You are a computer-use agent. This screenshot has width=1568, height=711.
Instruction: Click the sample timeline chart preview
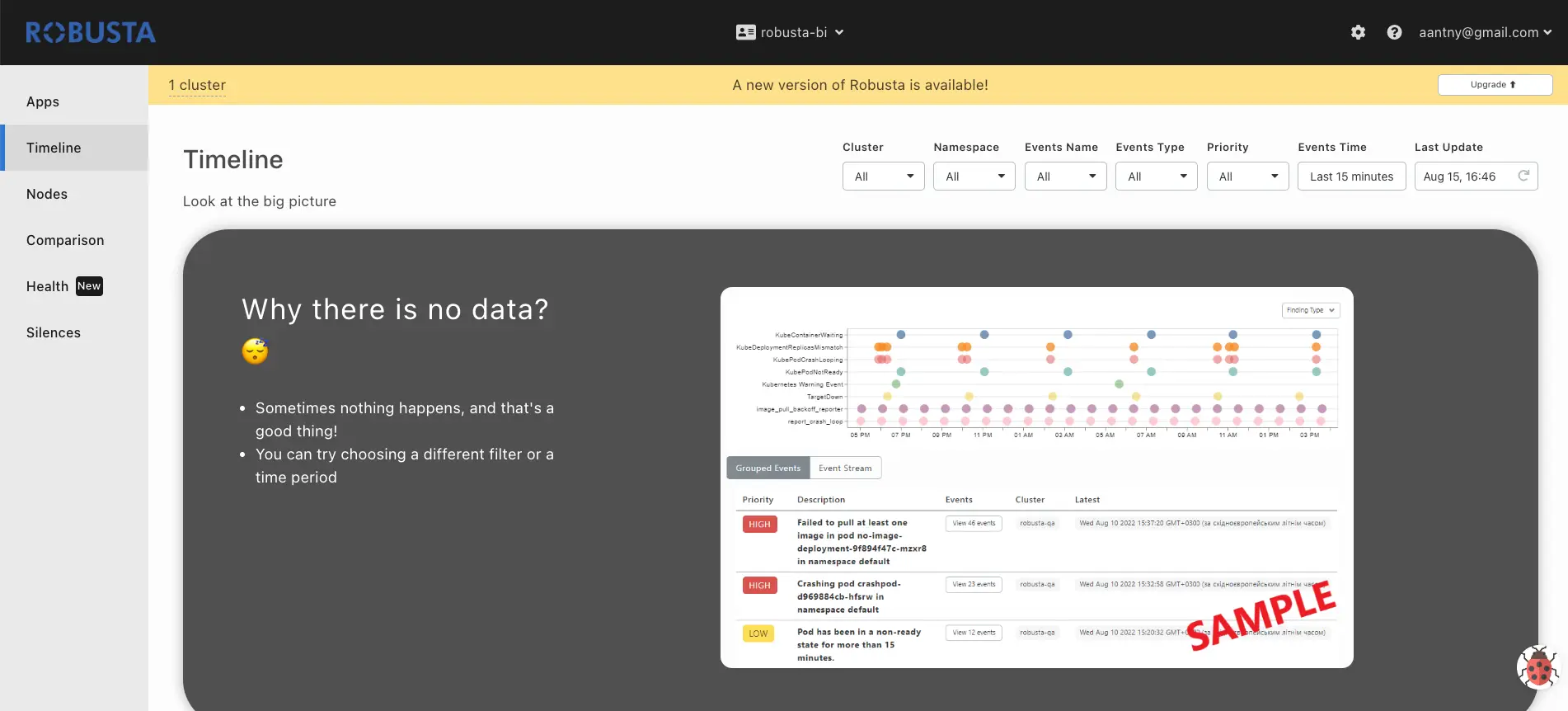1036,477
